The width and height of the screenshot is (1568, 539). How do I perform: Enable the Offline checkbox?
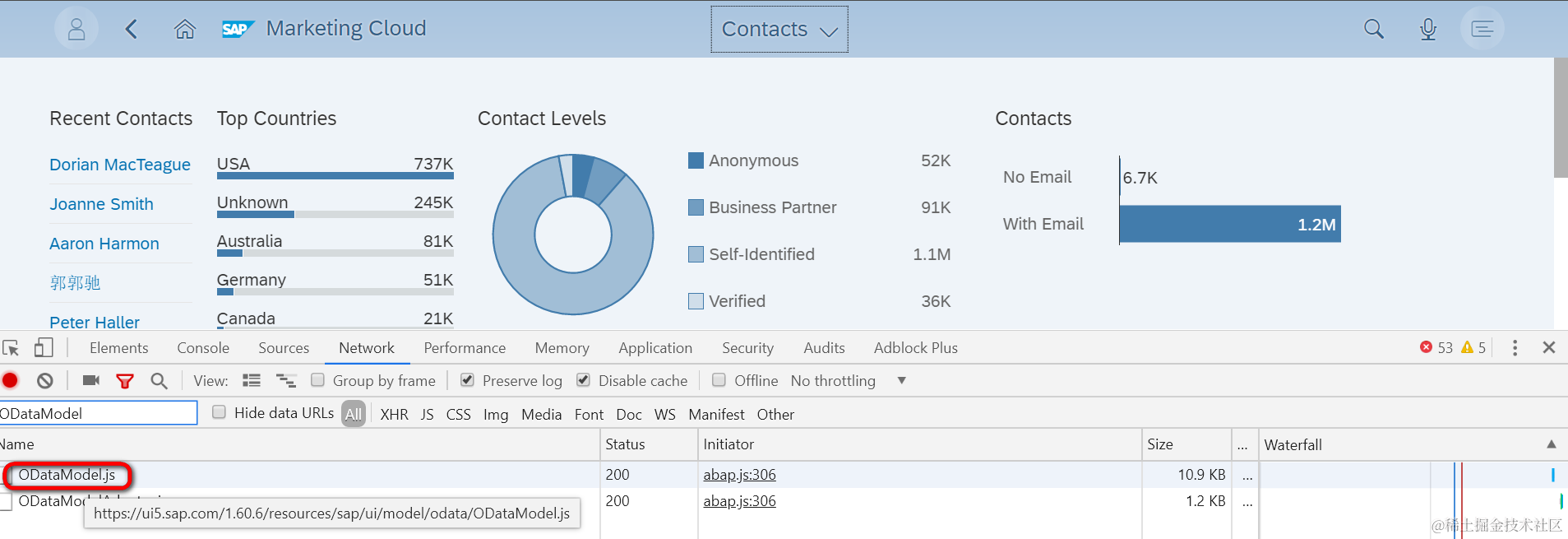(x=719, y=379)
